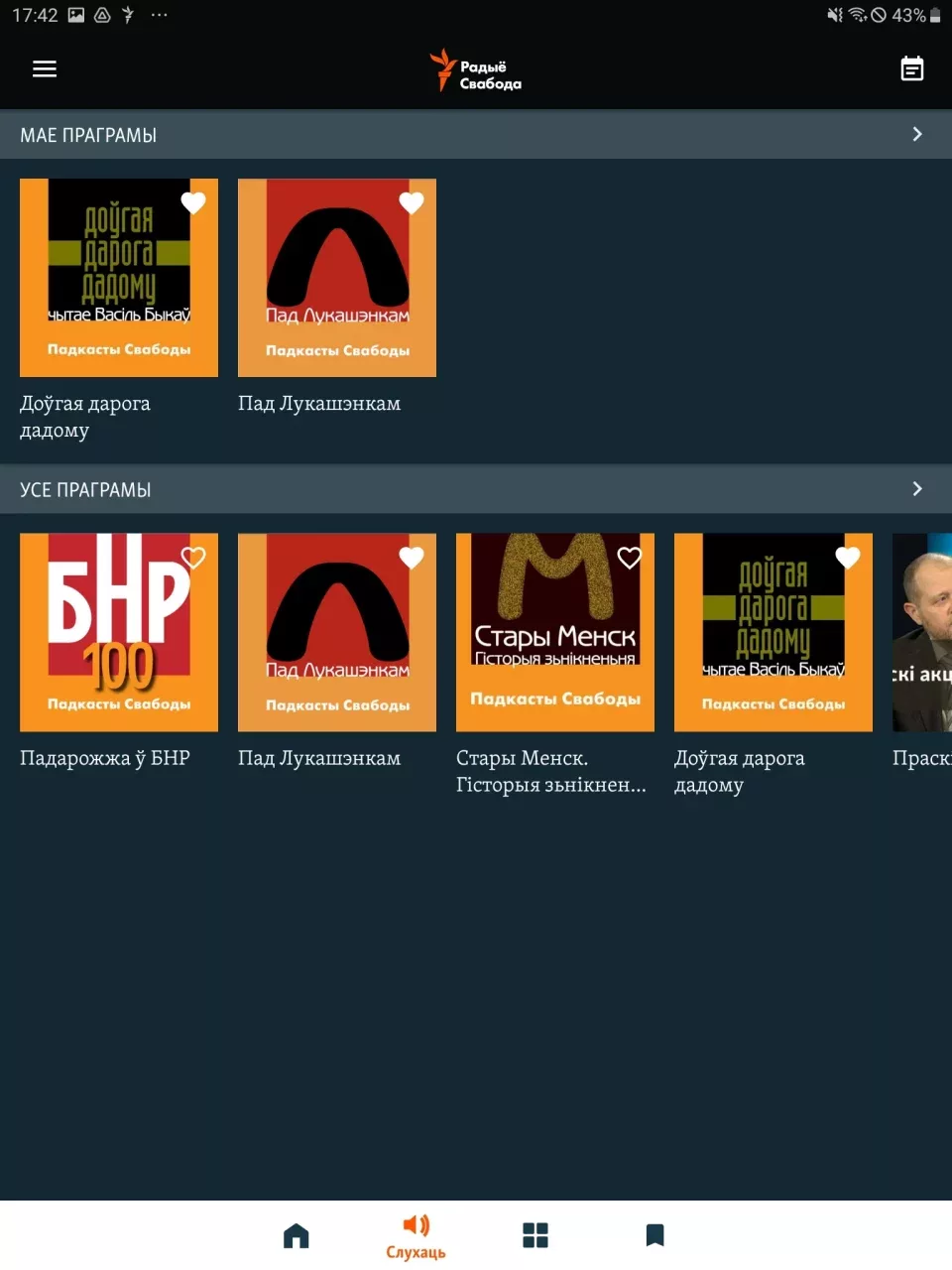Image resolution: width=952 pixels, height=1270 pixels.
Task: Unfavorite Доўгая дарога дадому in My Programs
Action: point(193,203)
